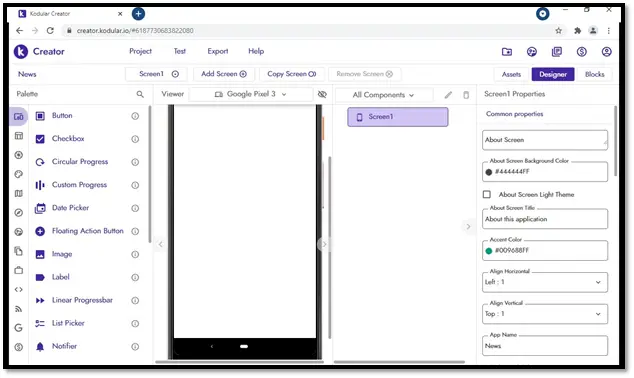Image resolution: width=634 pixels, height=378 pixels.
Task: Click the About Screen Title input field
Action: pyautogui.click(x=545, y=219)
